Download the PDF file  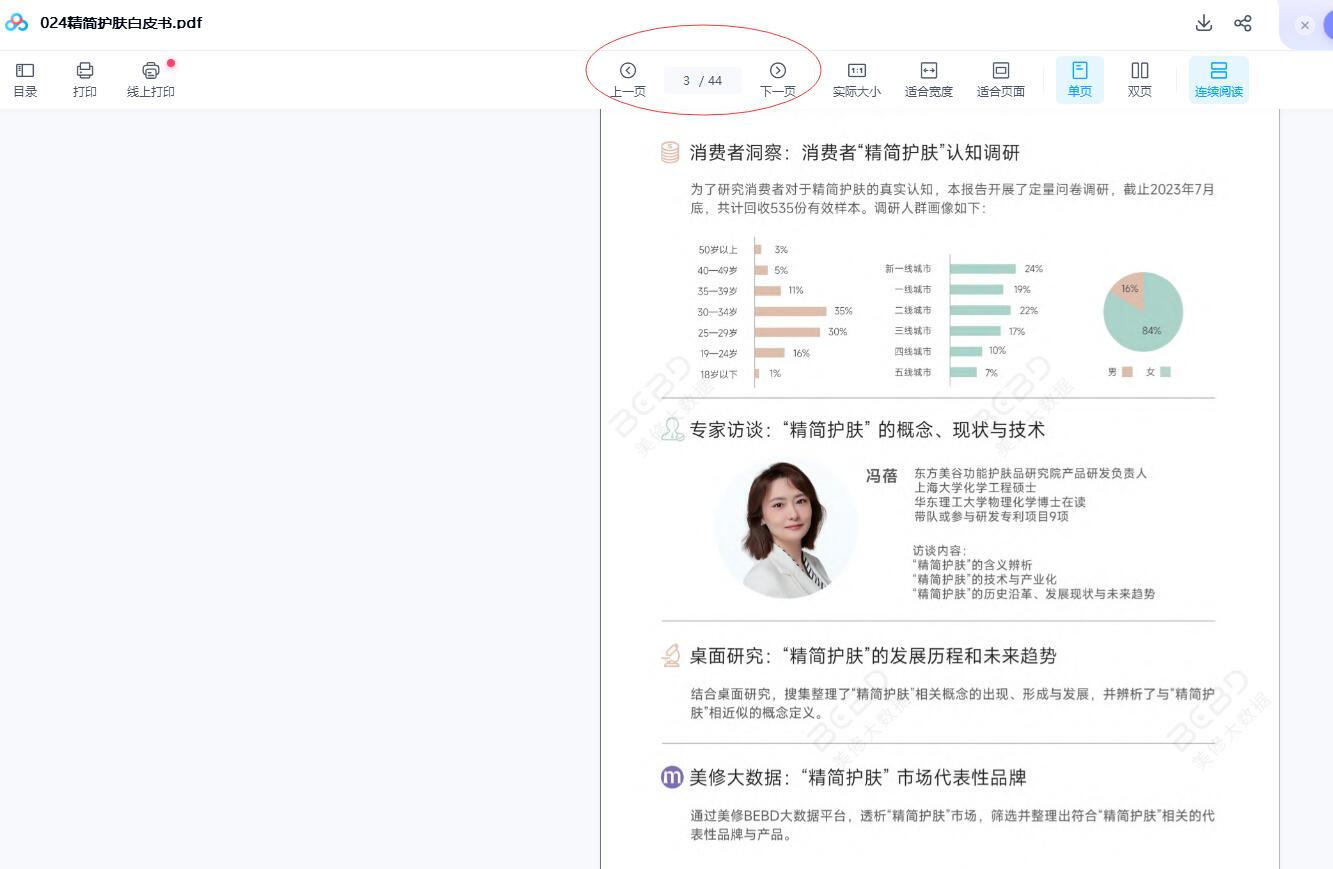tap(1204, 23)
